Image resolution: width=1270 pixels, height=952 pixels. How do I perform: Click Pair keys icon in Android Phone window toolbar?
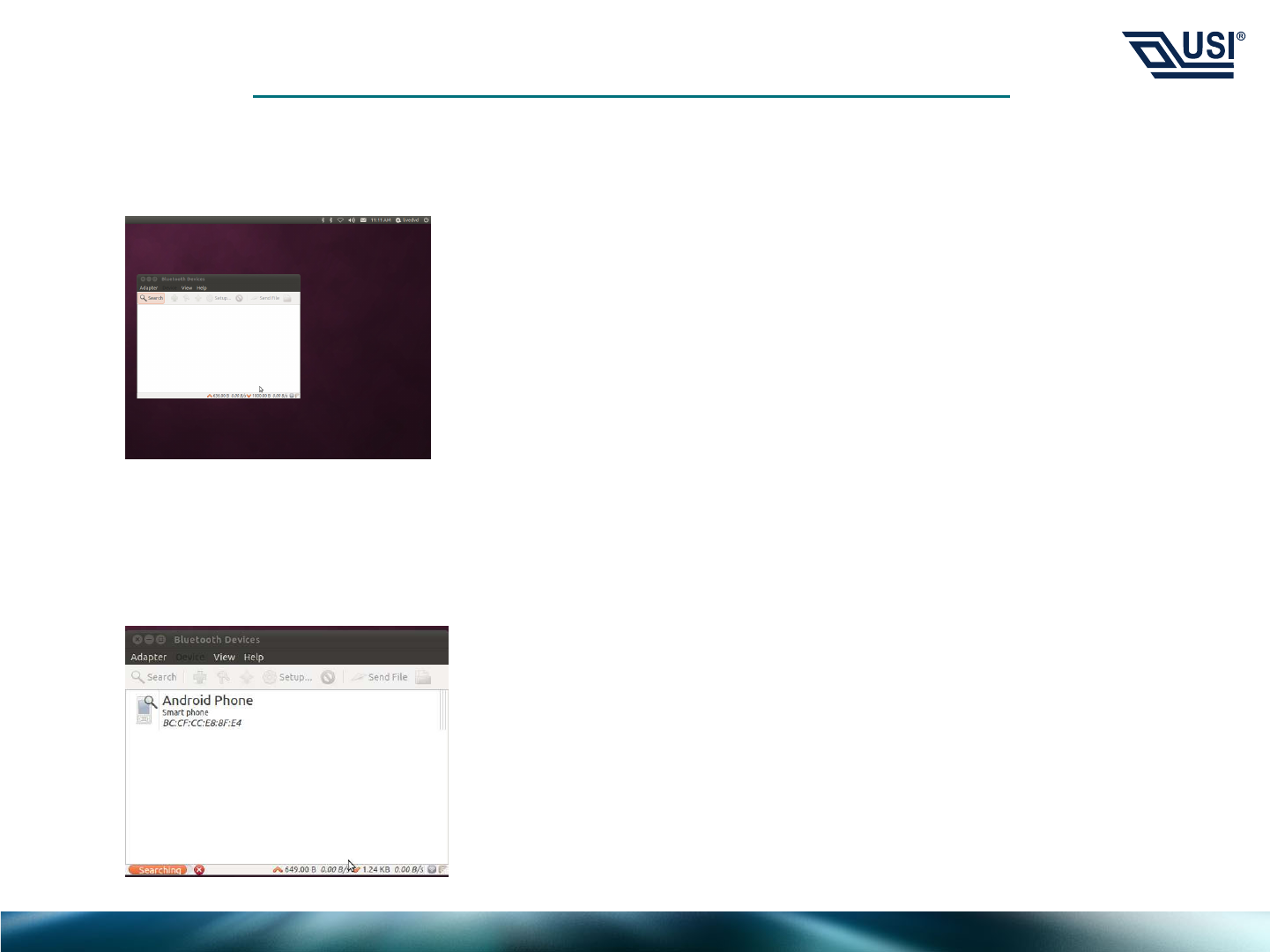[x=223, y=677]
